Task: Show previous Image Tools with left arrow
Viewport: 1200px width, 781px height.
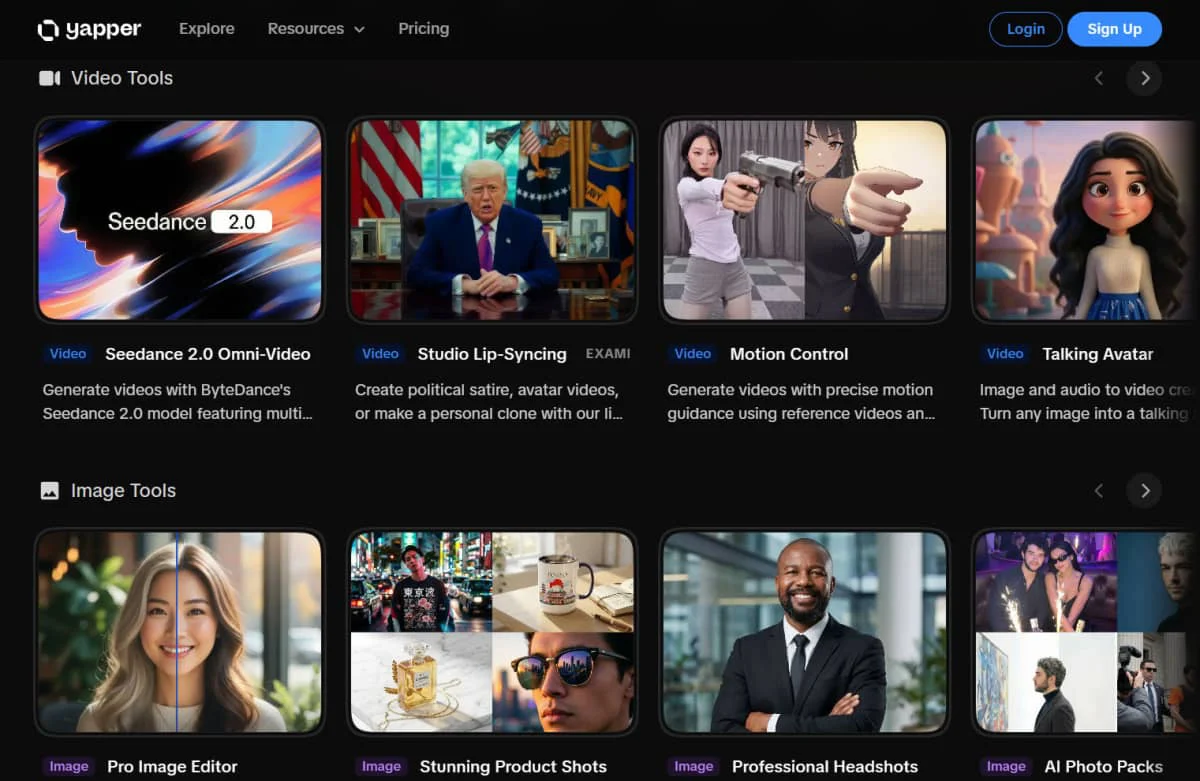Action: click(x=1099, y=490)
